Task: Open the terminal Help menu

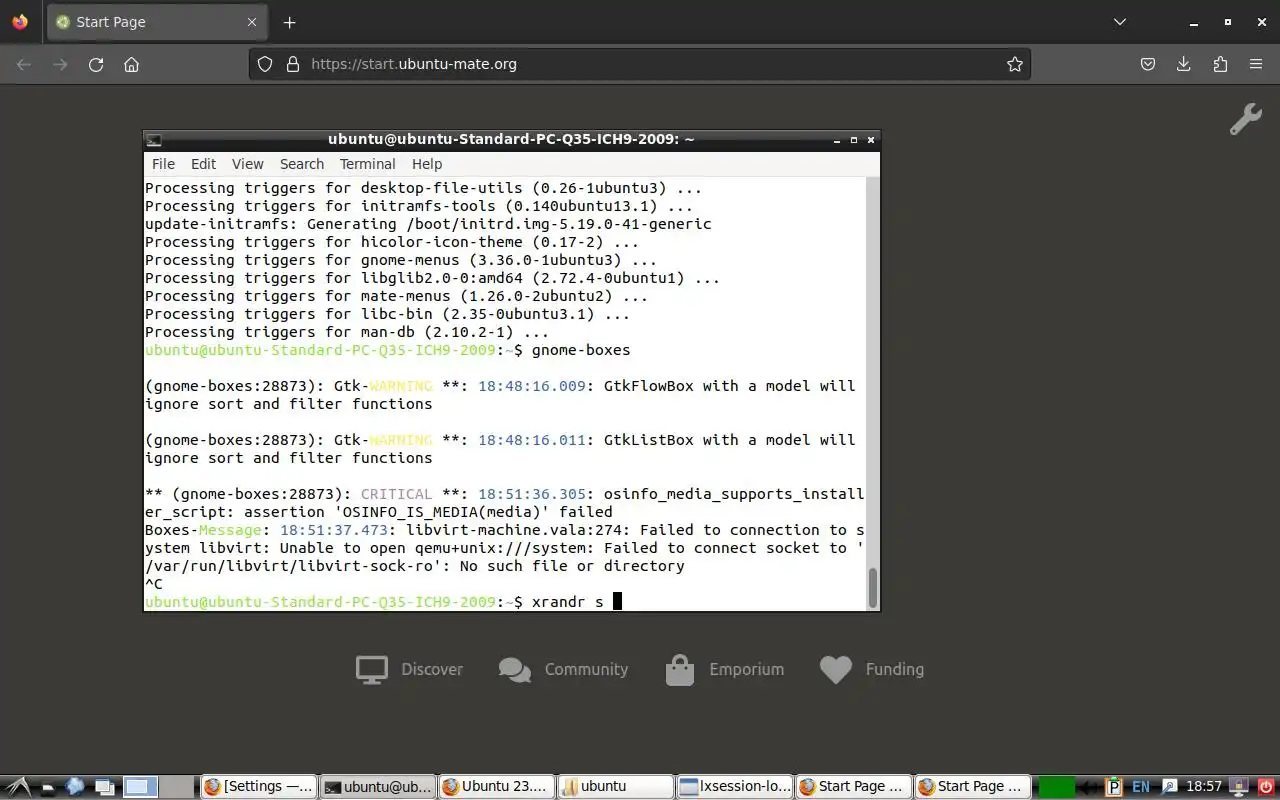Action: tap(427, 164)
